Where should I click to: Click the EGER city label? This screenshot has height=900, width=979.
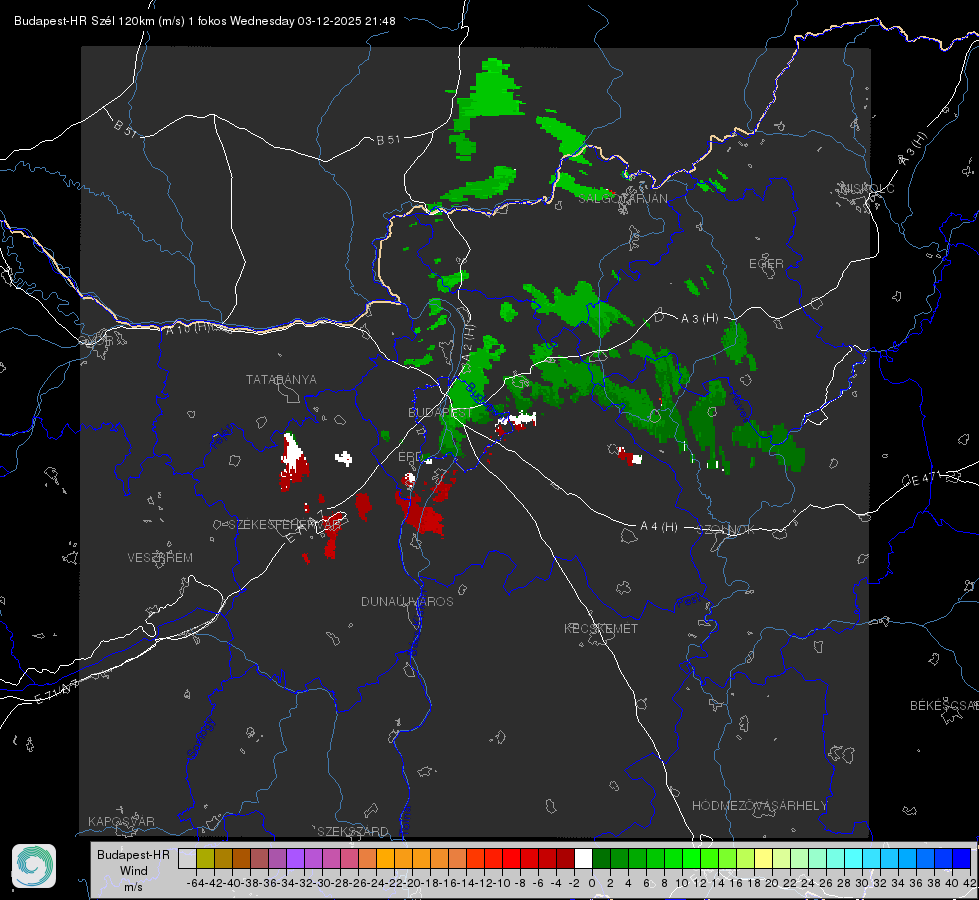[x=766, y=264]
